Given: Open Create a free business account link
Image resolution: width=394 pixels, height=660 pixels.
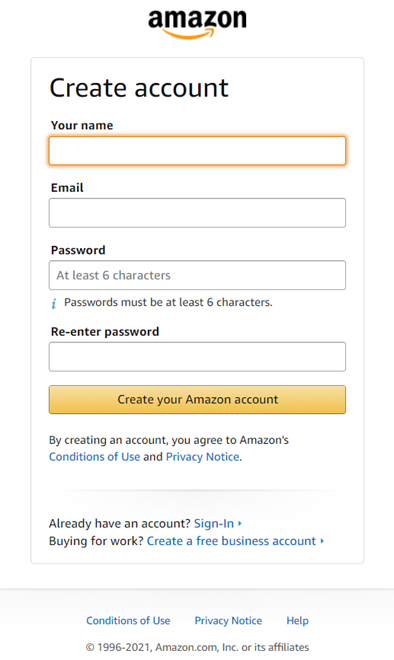Looking at the screenshot, I should click(231, 541).
